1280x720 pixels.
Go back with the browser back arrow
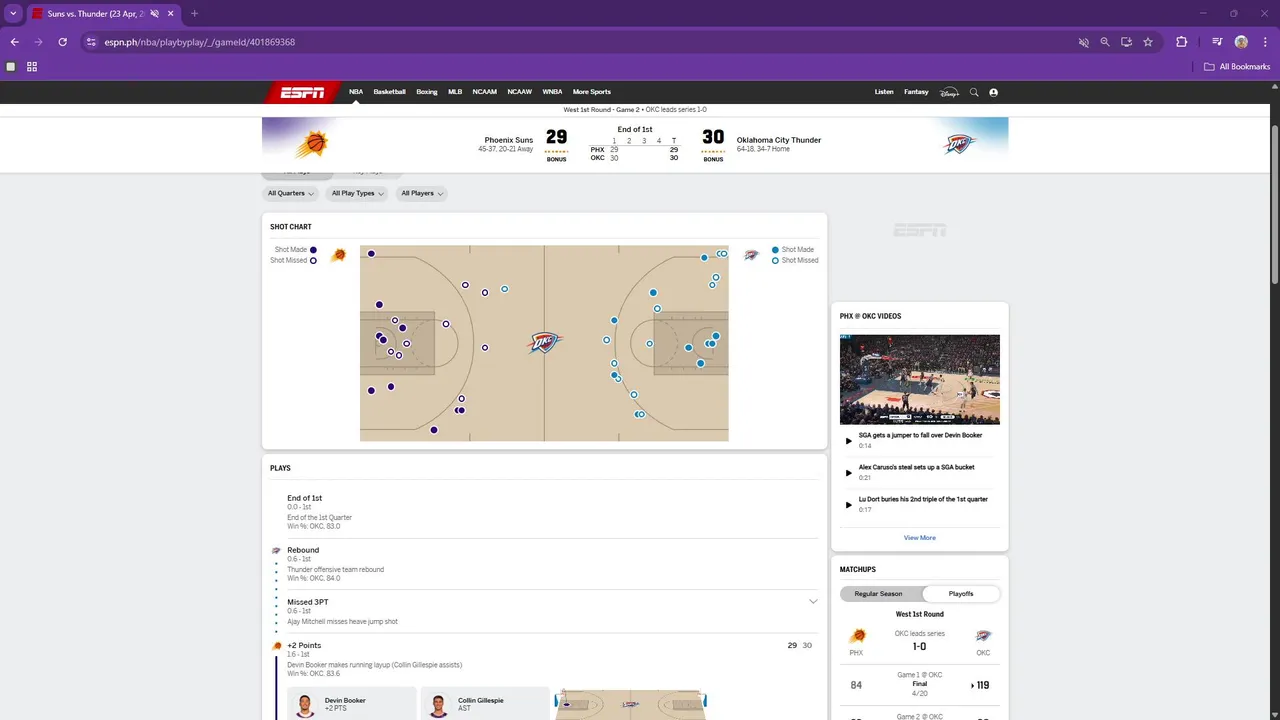pyautogui.click(x=15, y=42)
